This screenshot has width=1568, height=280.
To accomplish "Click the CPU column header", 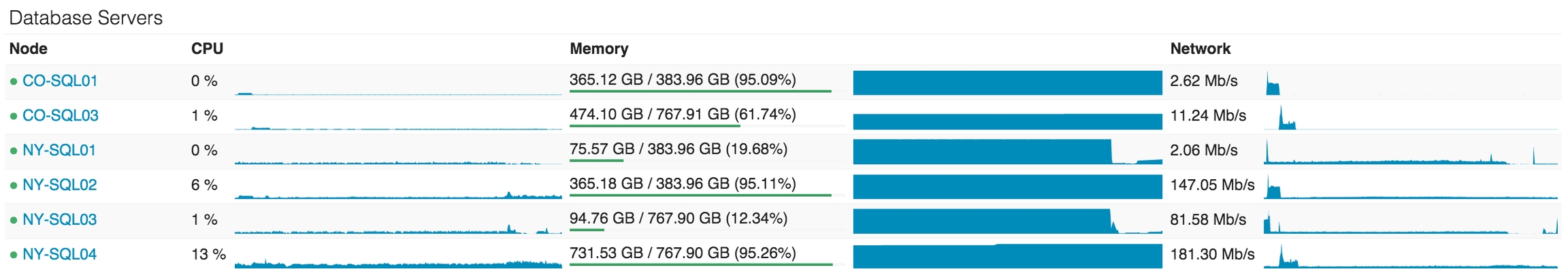I will 207,49.
